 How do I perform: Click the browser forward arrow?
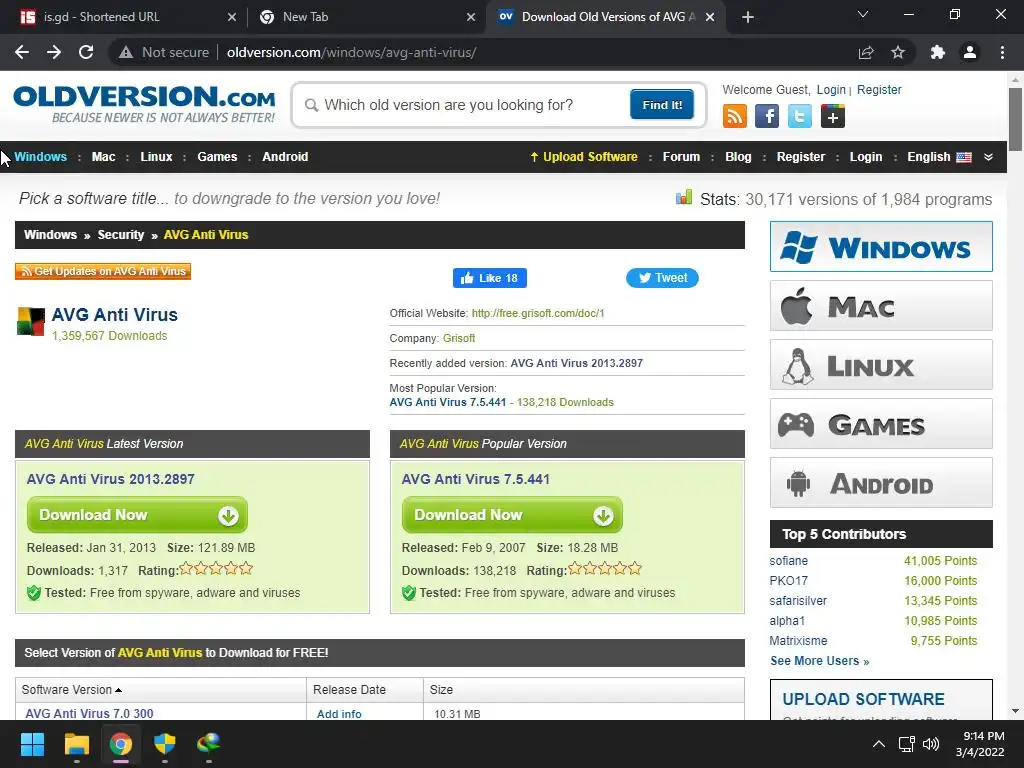click(54, 52)
